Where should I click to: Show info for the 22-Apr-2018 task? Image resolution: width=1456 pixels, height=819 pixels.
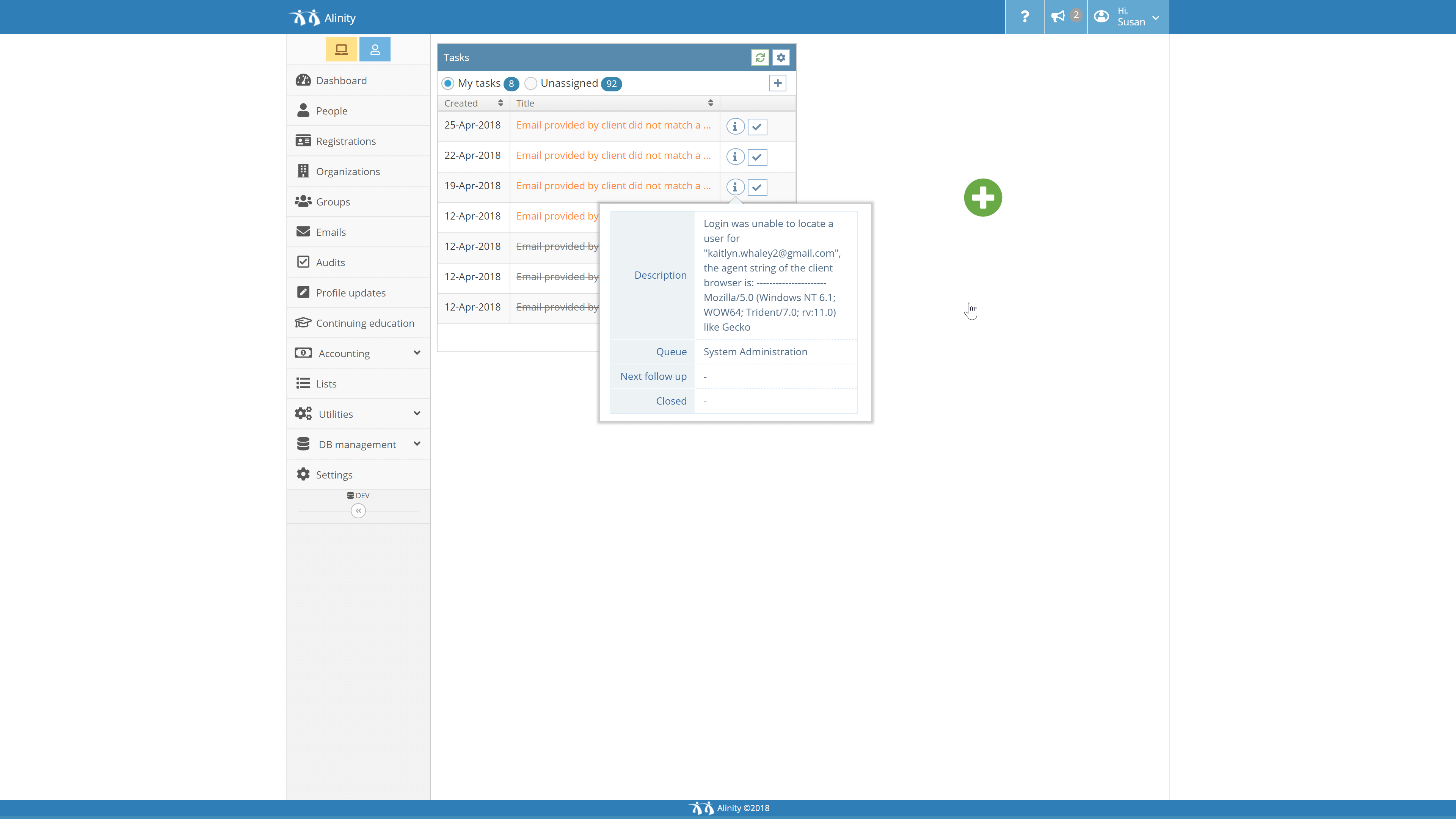(x=735, y=157)
